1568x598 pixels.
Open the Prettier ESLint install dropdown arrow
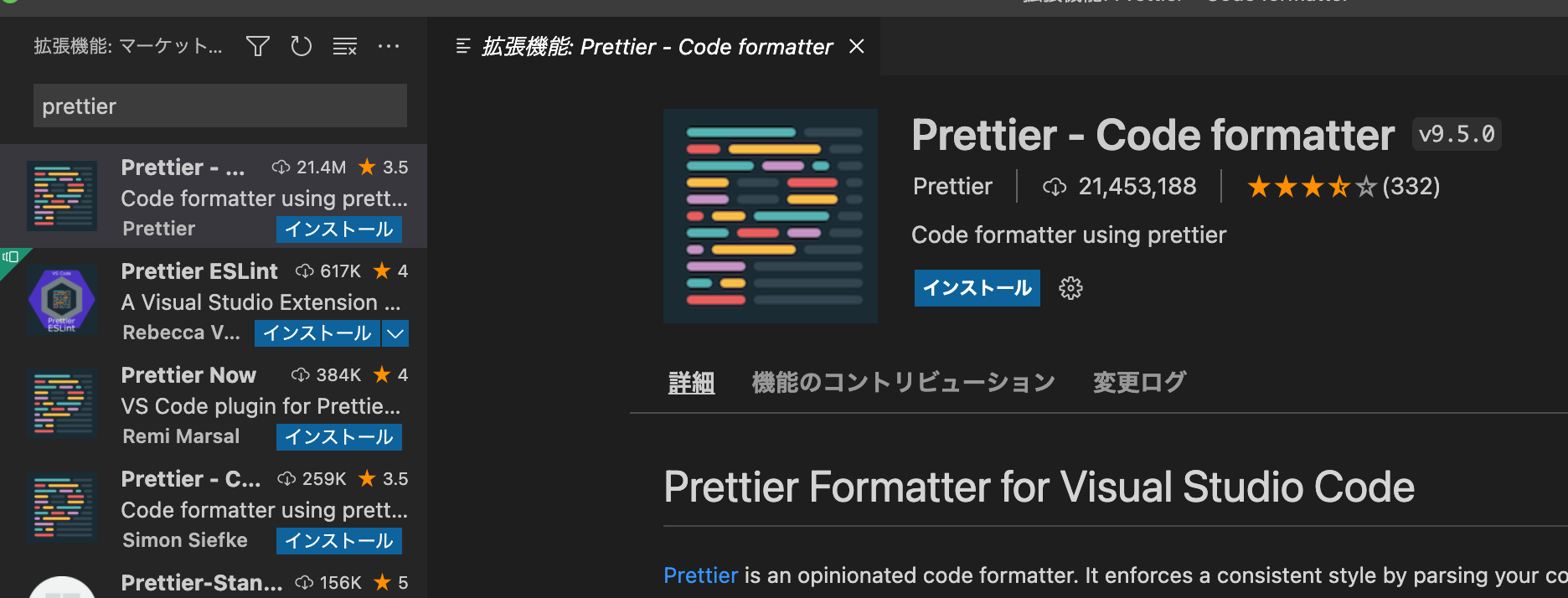pyautogui.click(x=395, y=333)
